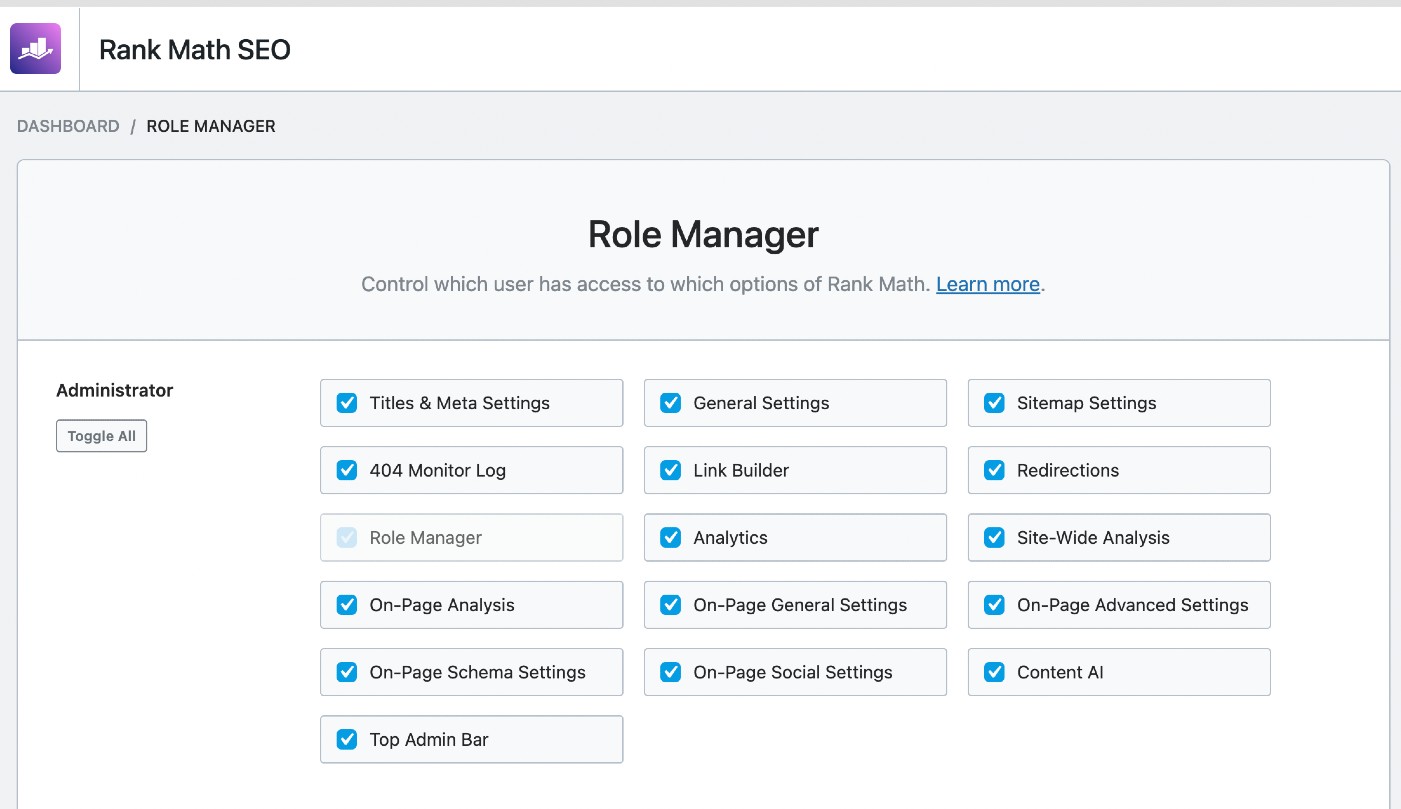Toggle the General Settings checkbox
Image resolution: width=1401 pixels, height=809 pixels.
coord(671,403)
